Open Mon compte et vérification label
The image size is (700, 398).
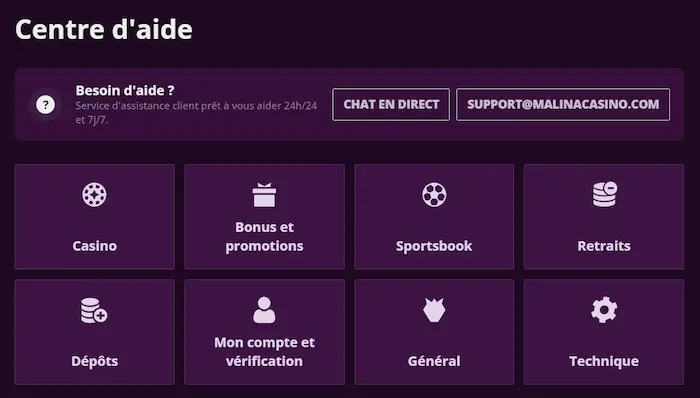click(264, 352)
